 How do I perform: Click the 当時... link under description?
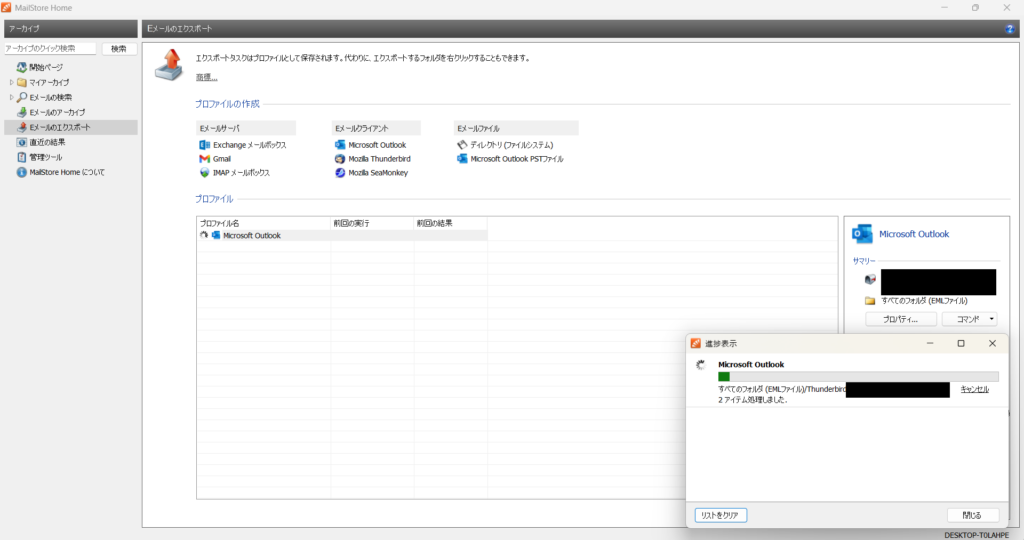click(206, 77)
